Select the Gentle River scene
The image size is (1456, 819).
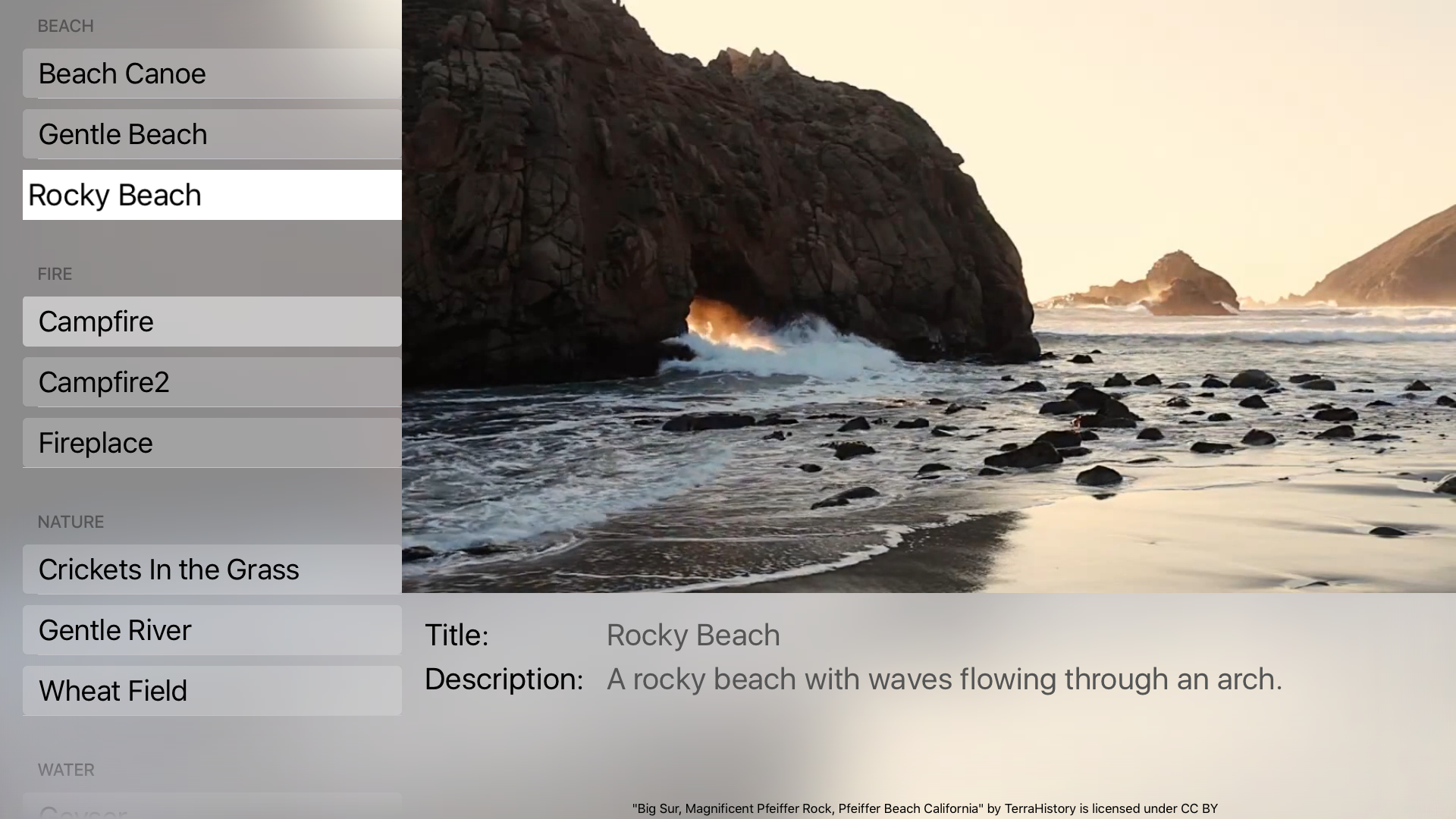coord(212,630)
